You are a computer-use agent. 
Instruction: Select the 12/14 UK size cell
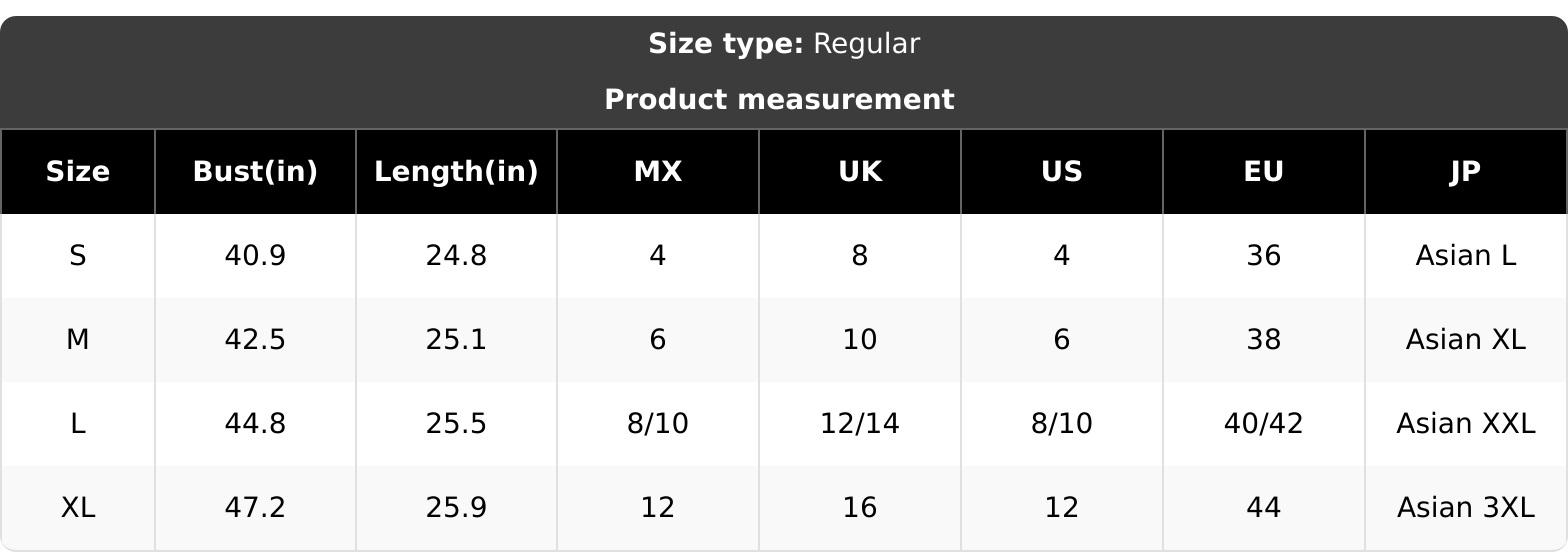point(860,424)
